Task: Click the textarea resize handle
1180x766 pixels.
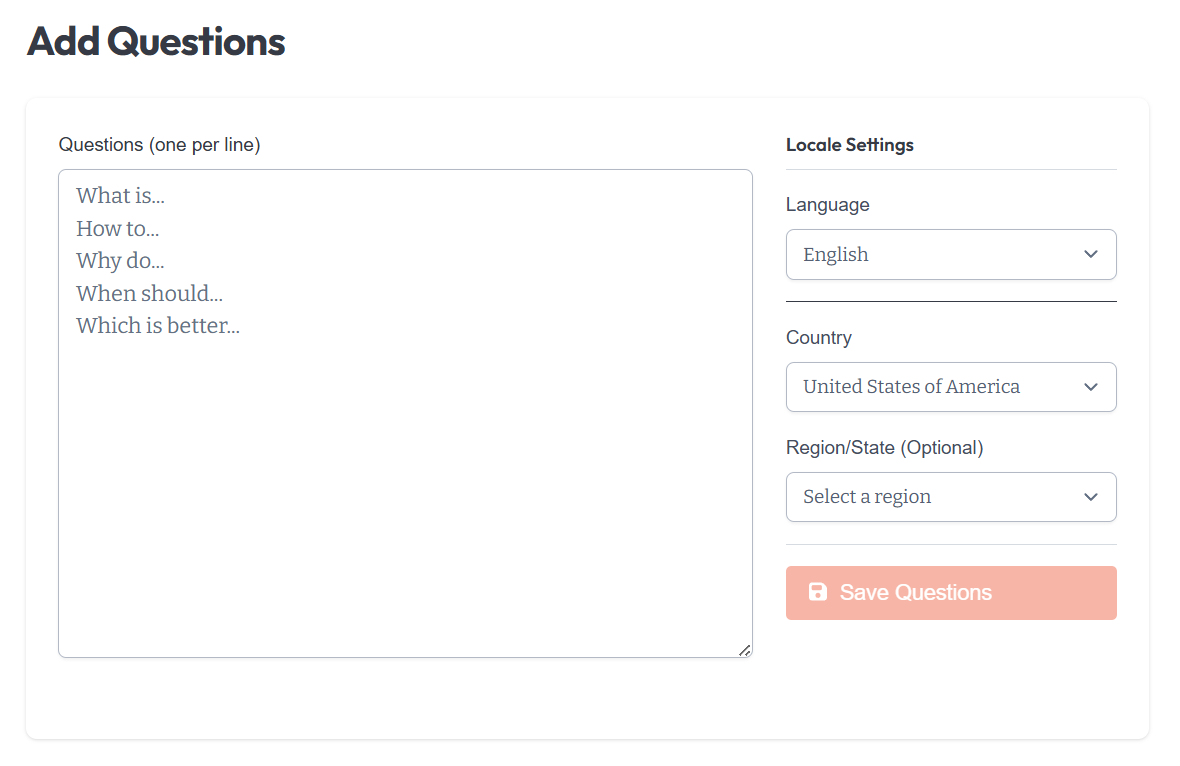Action: point(744,650)
